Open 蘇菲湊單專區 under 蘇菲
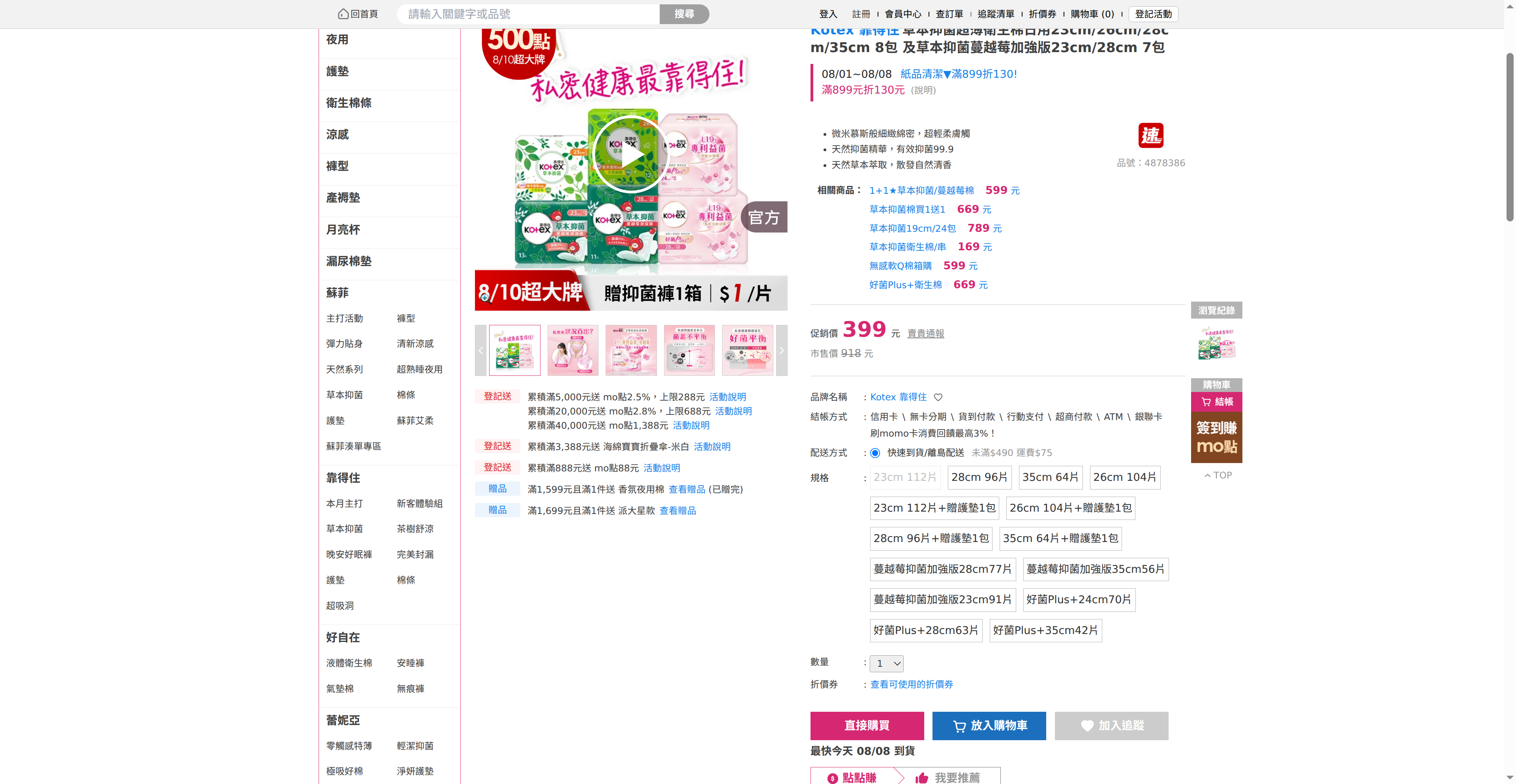 tap(354, 447)
